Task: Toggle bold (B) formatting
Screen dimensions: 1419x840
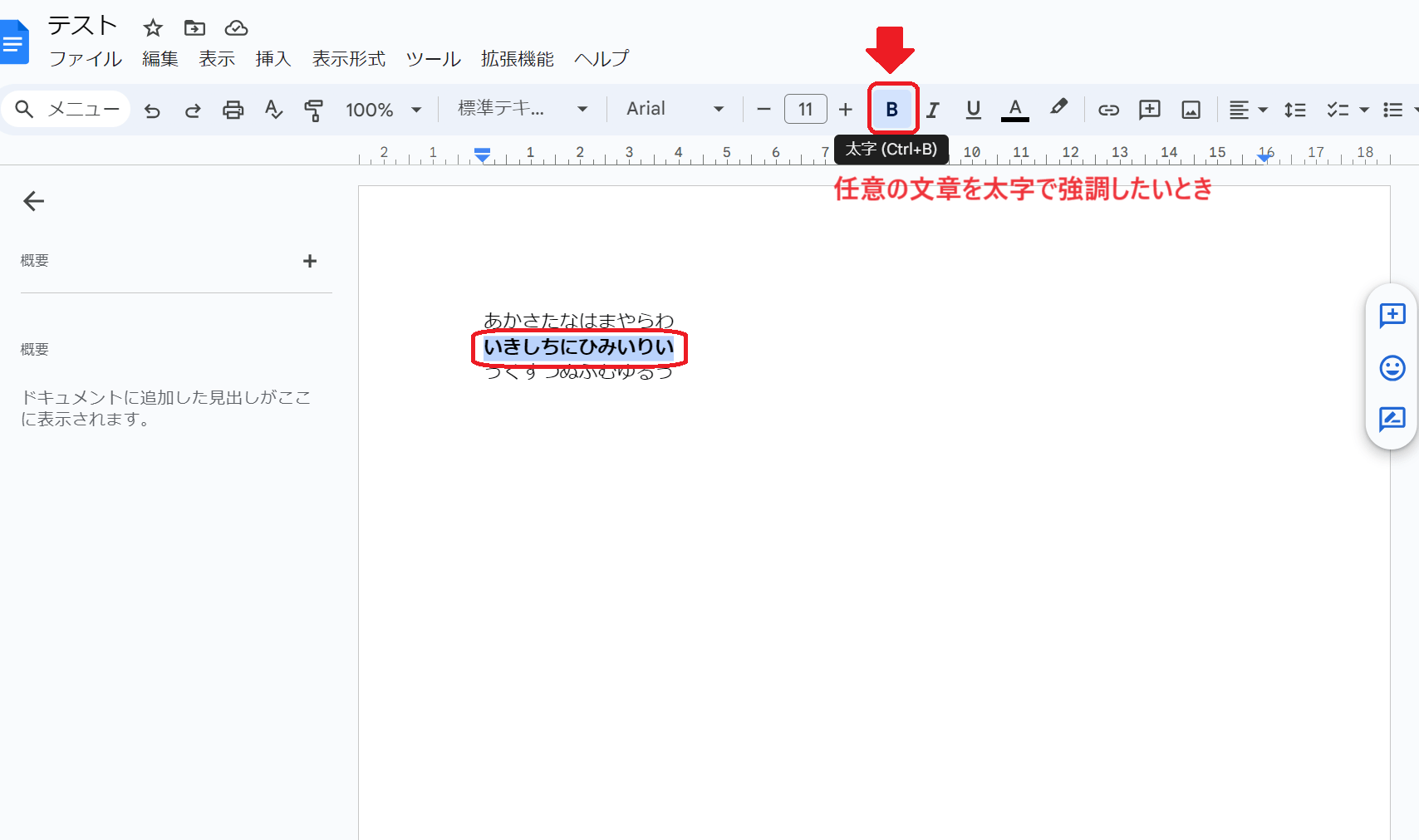Action: (892, 109)
